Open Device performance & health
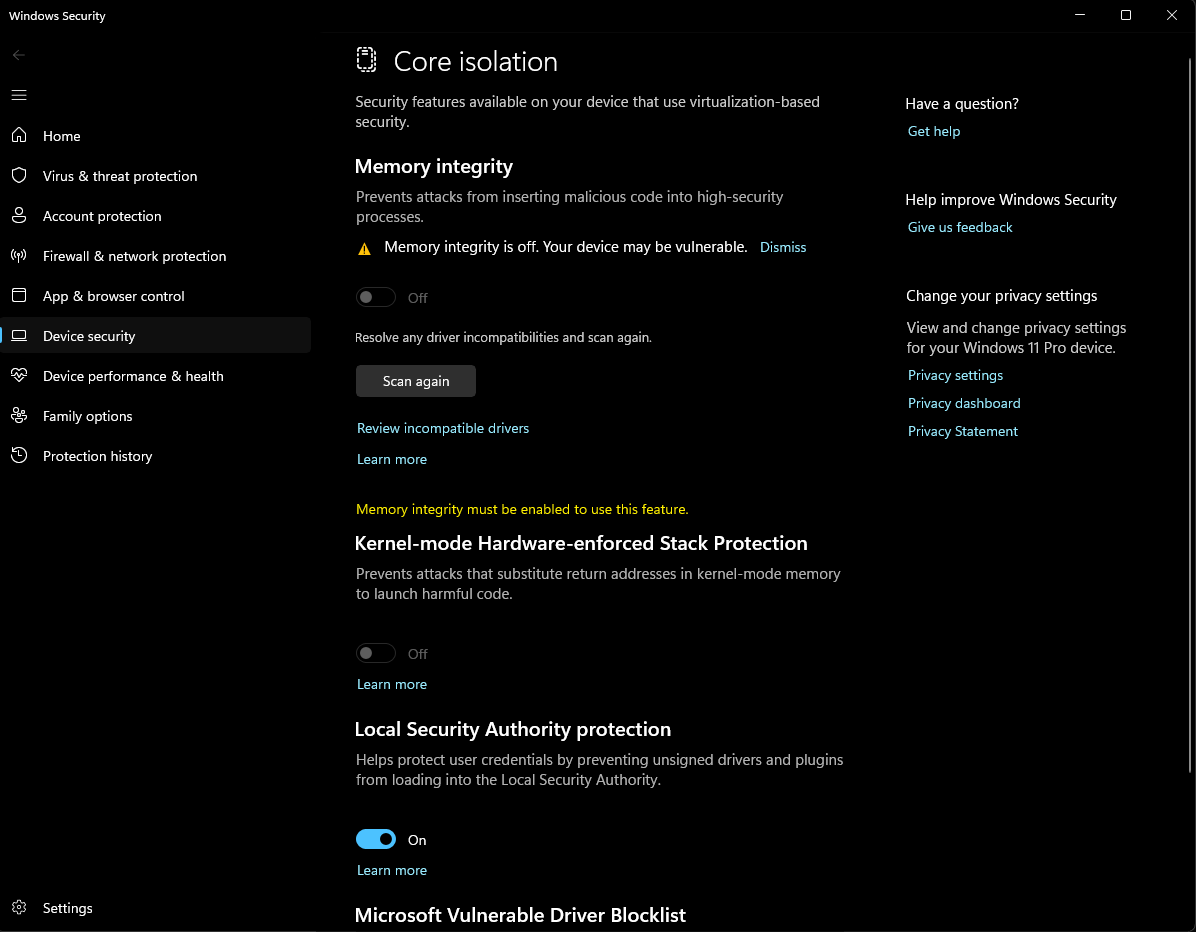Viewport: 1196px width, 932px height. pyautogui.click(x=156, y=376)
